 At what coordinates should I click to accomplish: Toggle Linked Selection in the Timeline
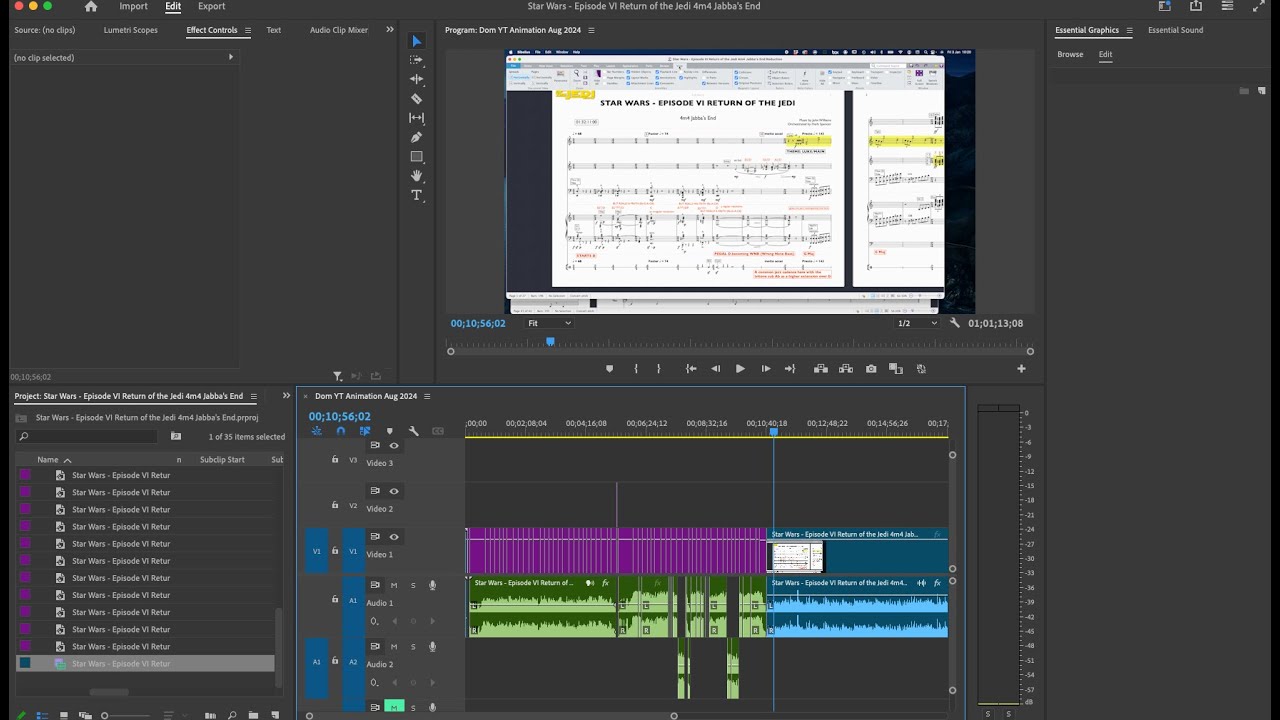[x=365, y=431]
